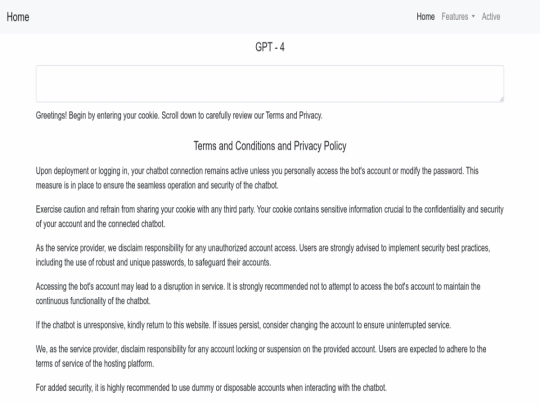The width and height of the screenshot is (540, 405).
Task: Click the 'As the service provider, we disclaim' paragraph
Action: tap(263, 255)
